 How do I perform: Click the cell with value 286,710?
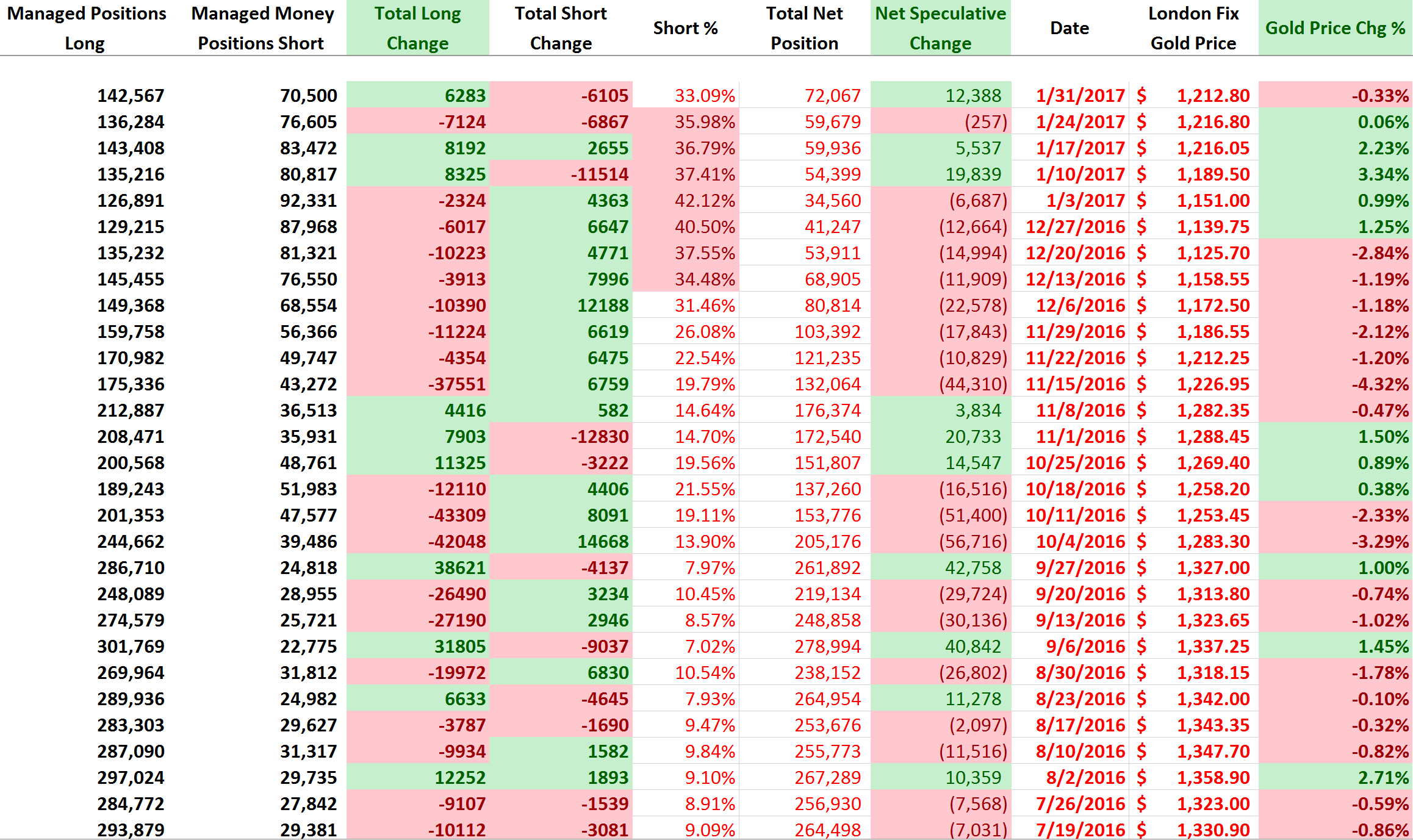click(131, 568)
